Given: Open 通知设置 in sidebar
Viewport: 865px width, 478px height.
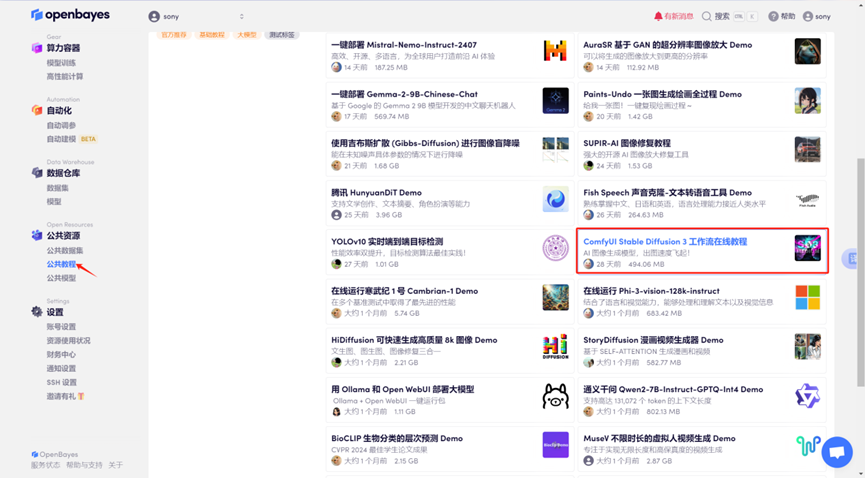Looking at the screenshot, I should click(61, 368).
